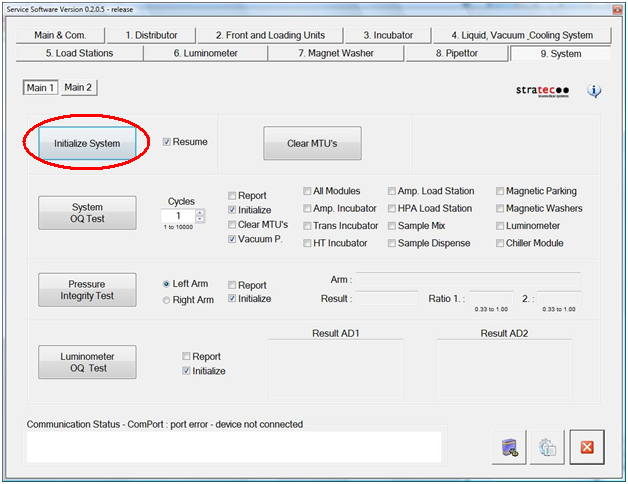Toggle the Resume checkbox

click(167, 142)
